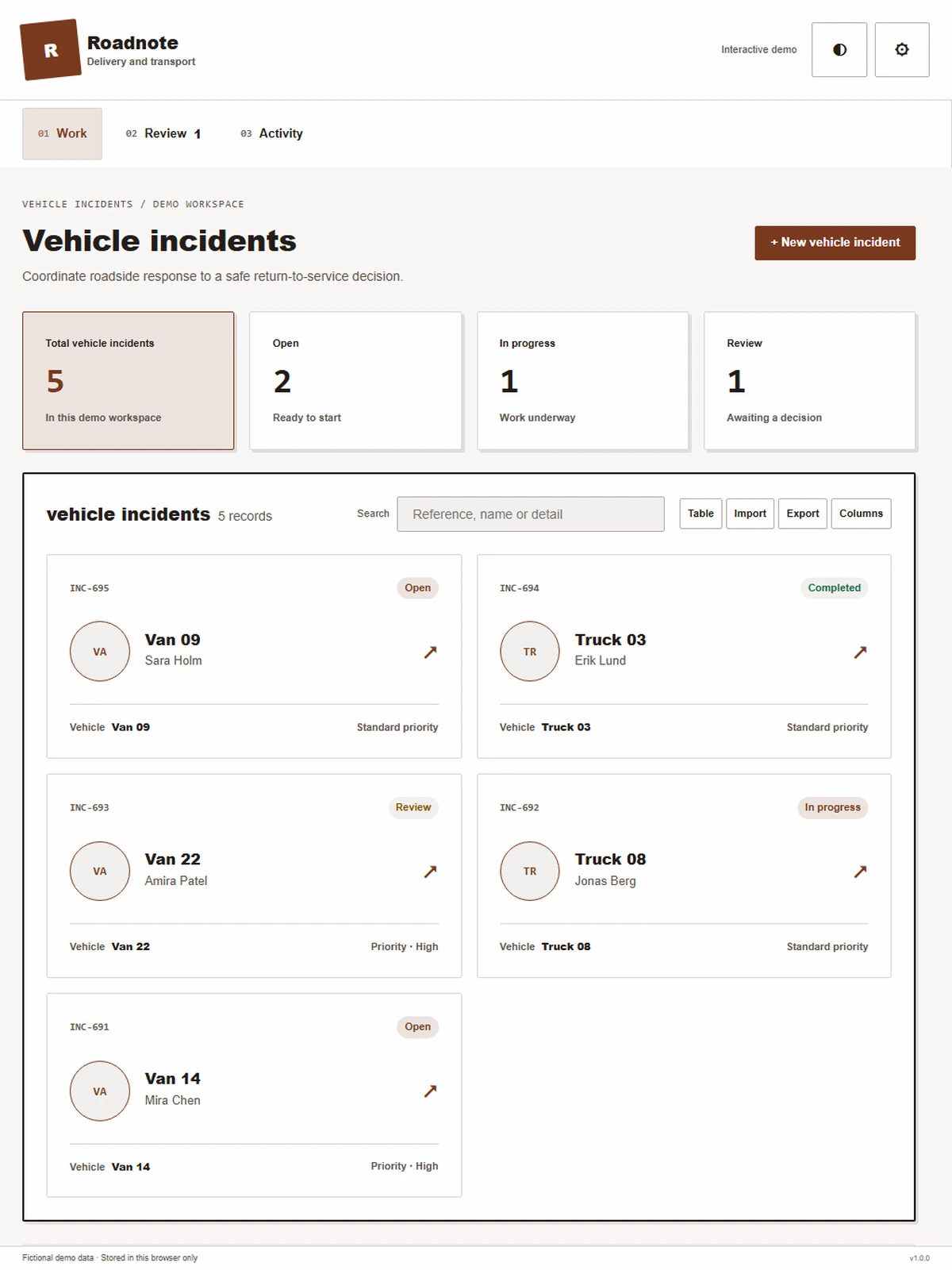The height and width of the screenshot is (1270, 952).
Task: Open the Columns options
Action: pyautogui.click(x=861, y=514)
